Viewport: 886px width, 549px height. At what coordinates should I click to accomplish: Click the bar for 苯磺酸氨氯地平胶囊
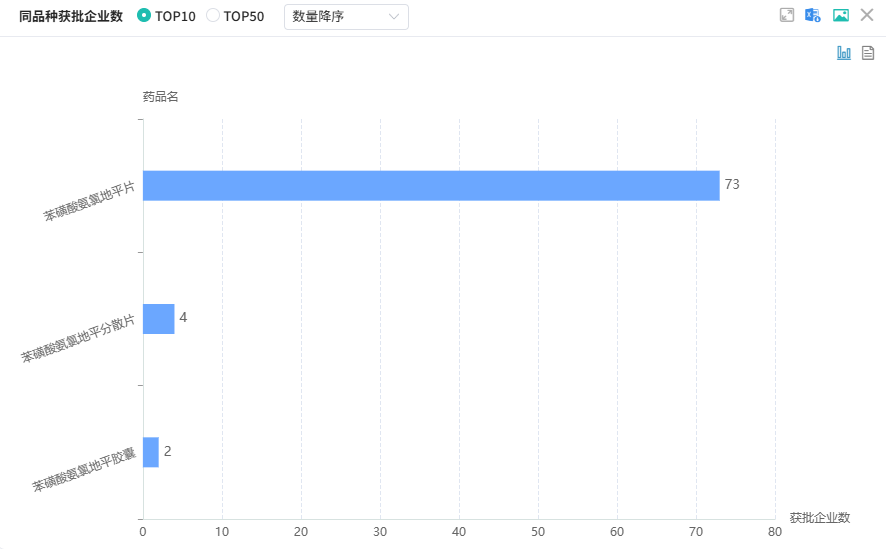coord(151,452)
